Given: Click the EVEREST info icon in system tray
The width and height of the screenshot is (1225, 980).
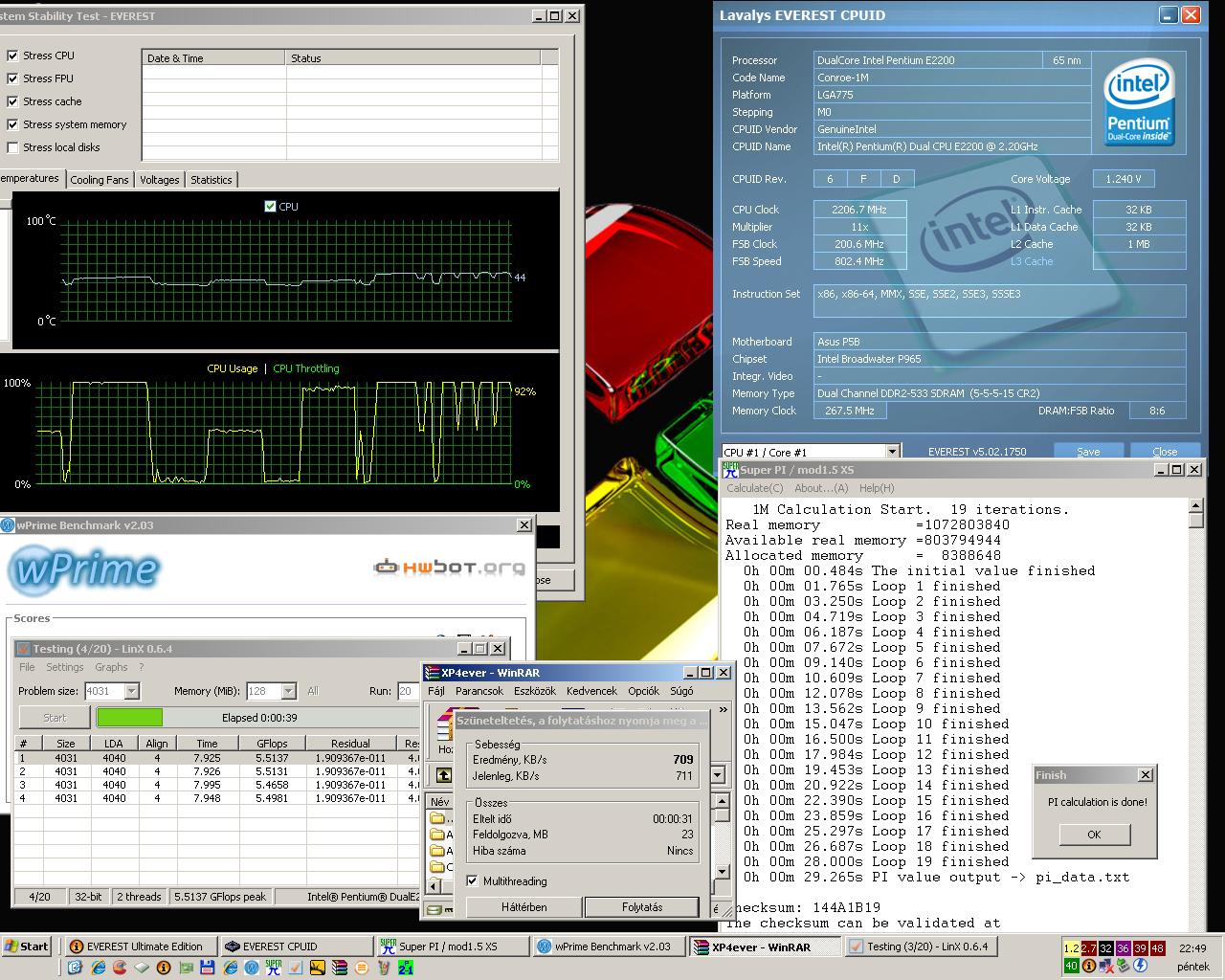Looking at the screenshot, I should 1089,966.
